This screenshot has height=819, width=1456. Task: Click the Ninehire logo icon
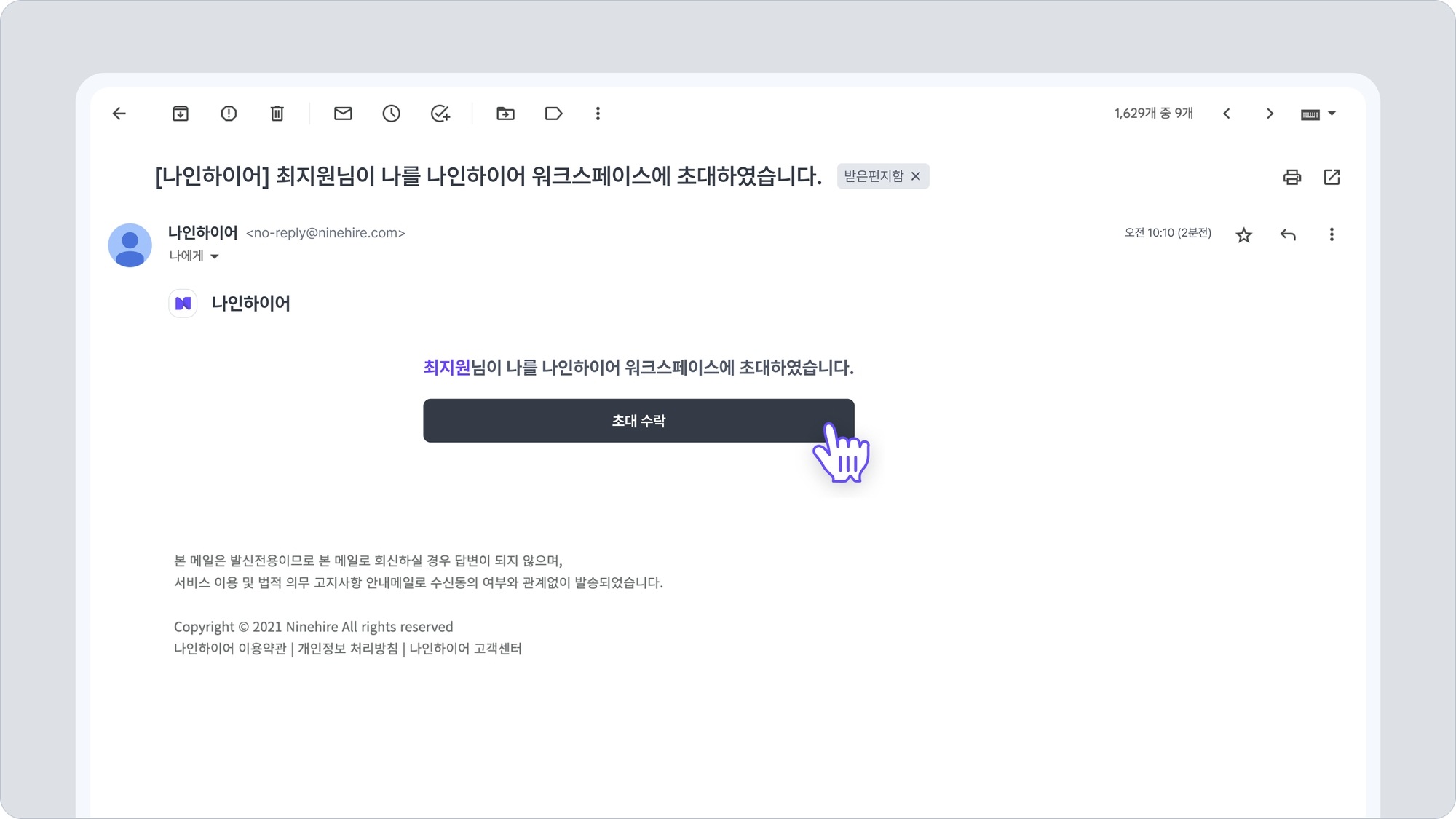coord(183,304)
